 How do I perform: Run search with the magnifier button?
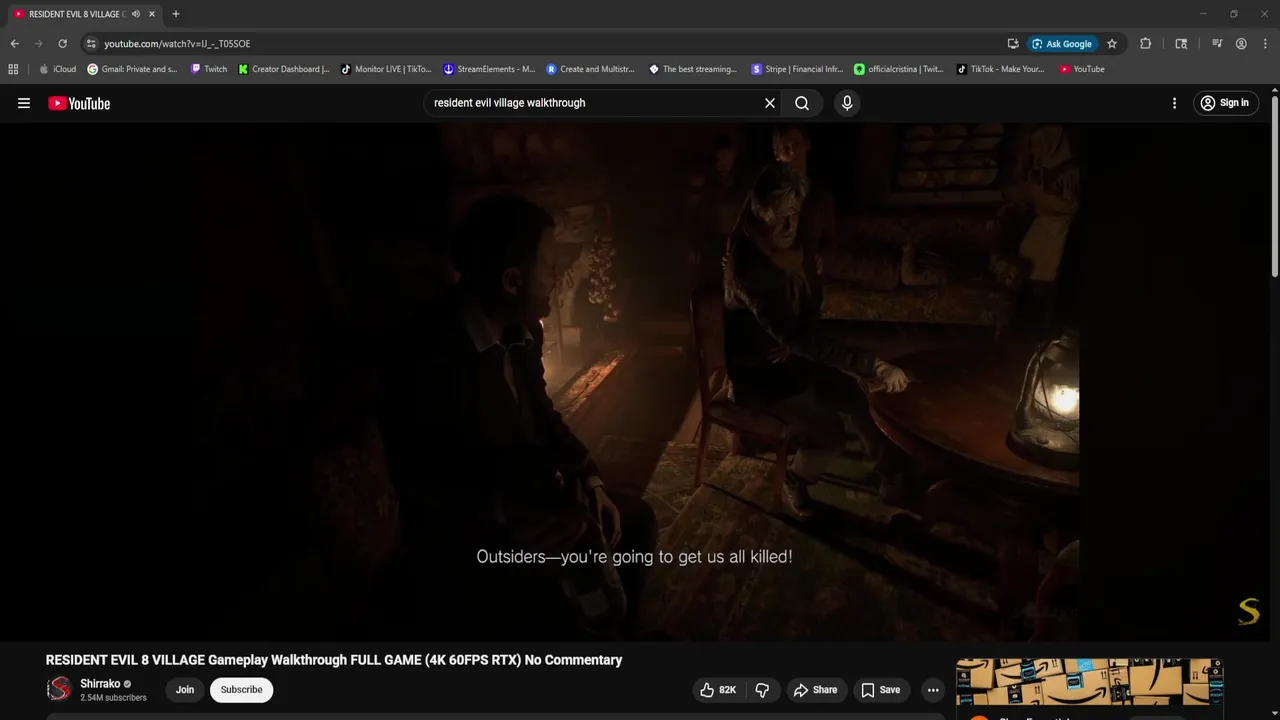coord(802,103)
